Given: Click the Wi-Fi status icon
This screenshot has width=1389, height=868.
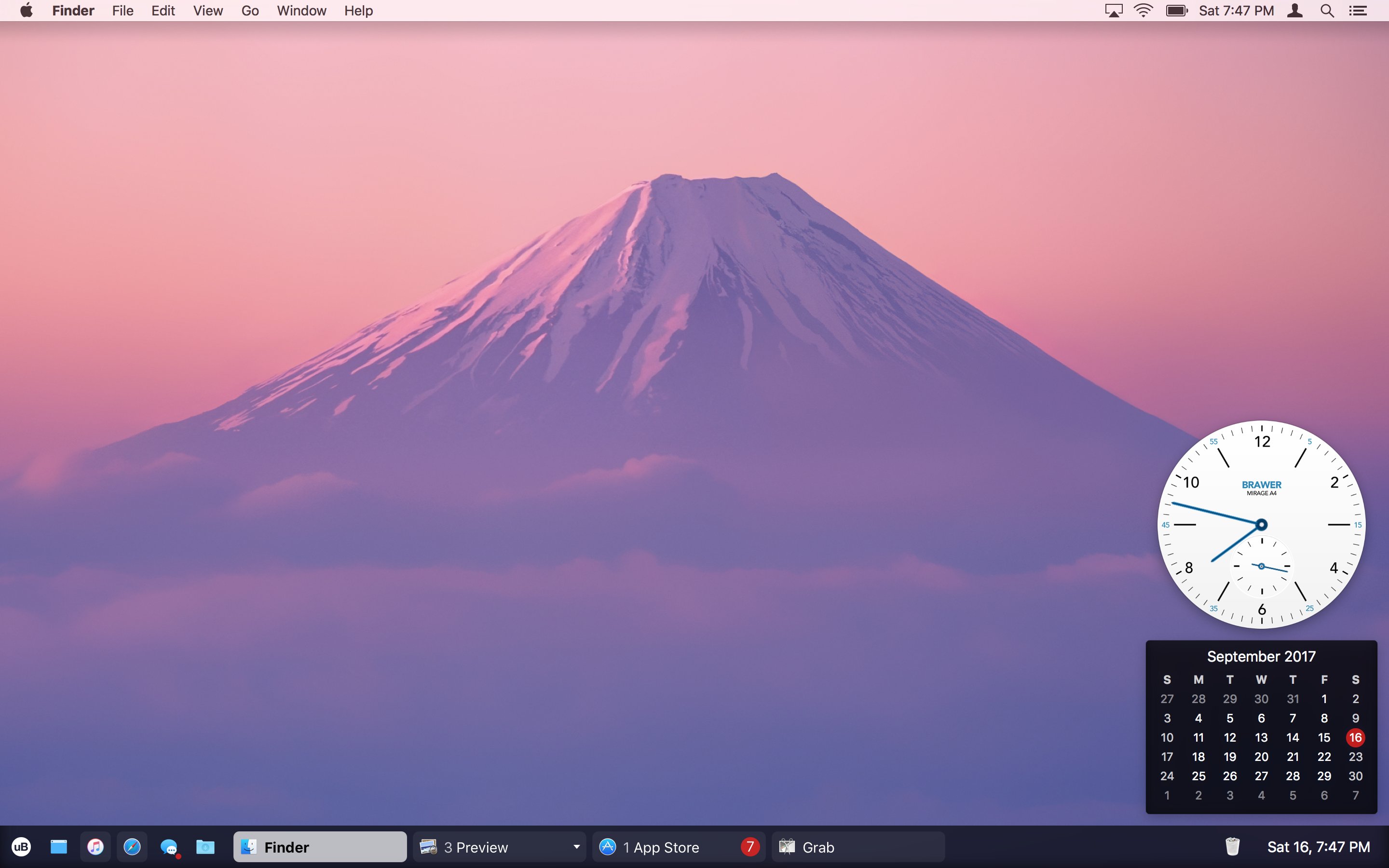Looking at the screenshot, I should pyautogui.click(x=1144, y=11).
